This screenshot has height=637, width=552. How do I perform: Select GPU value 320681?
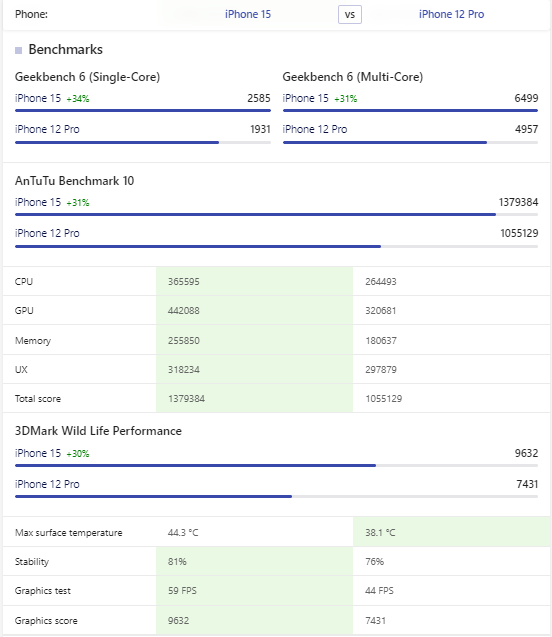click(381, 311)
